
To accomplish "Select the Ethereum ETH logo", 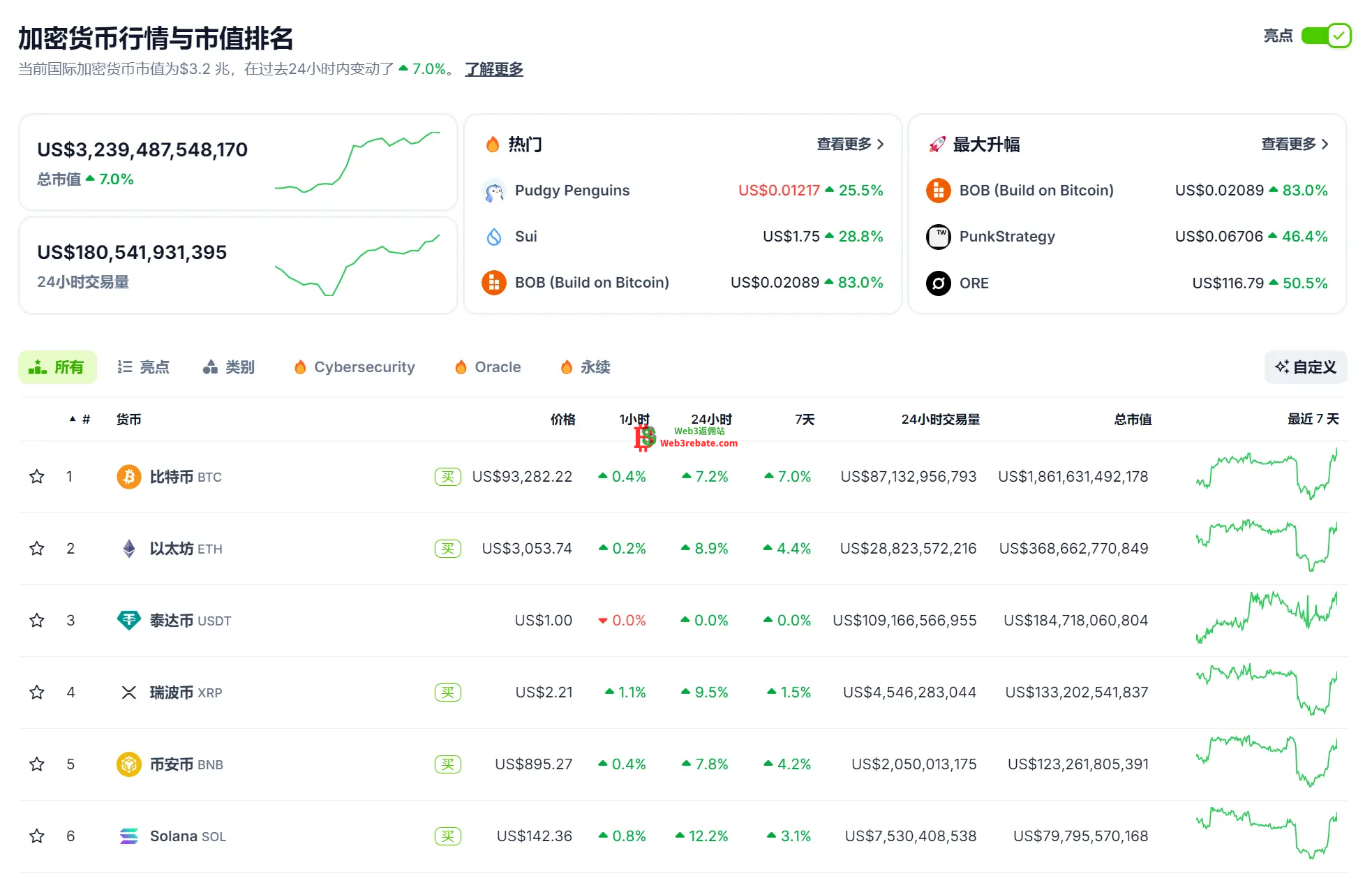I will [x=129, y=549].
